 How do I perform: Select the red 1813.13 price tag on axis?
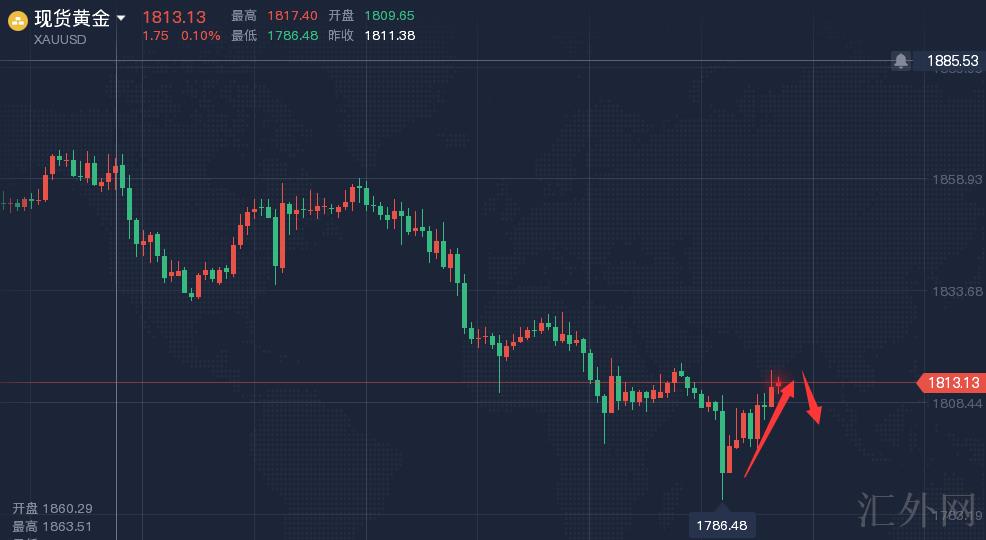pos(951,383)
